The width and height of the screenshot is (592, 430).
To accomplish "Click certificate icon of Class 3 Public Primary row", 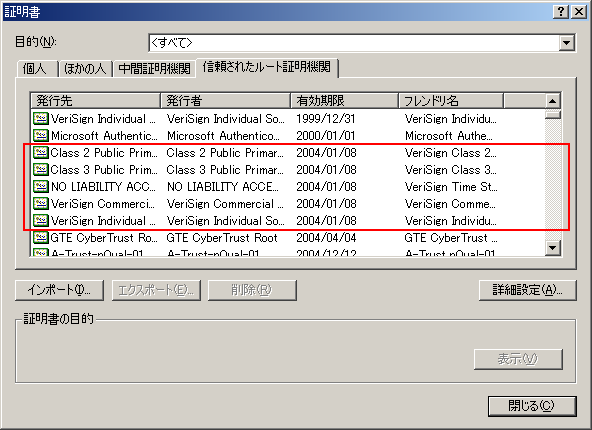I will coord(40,170).
